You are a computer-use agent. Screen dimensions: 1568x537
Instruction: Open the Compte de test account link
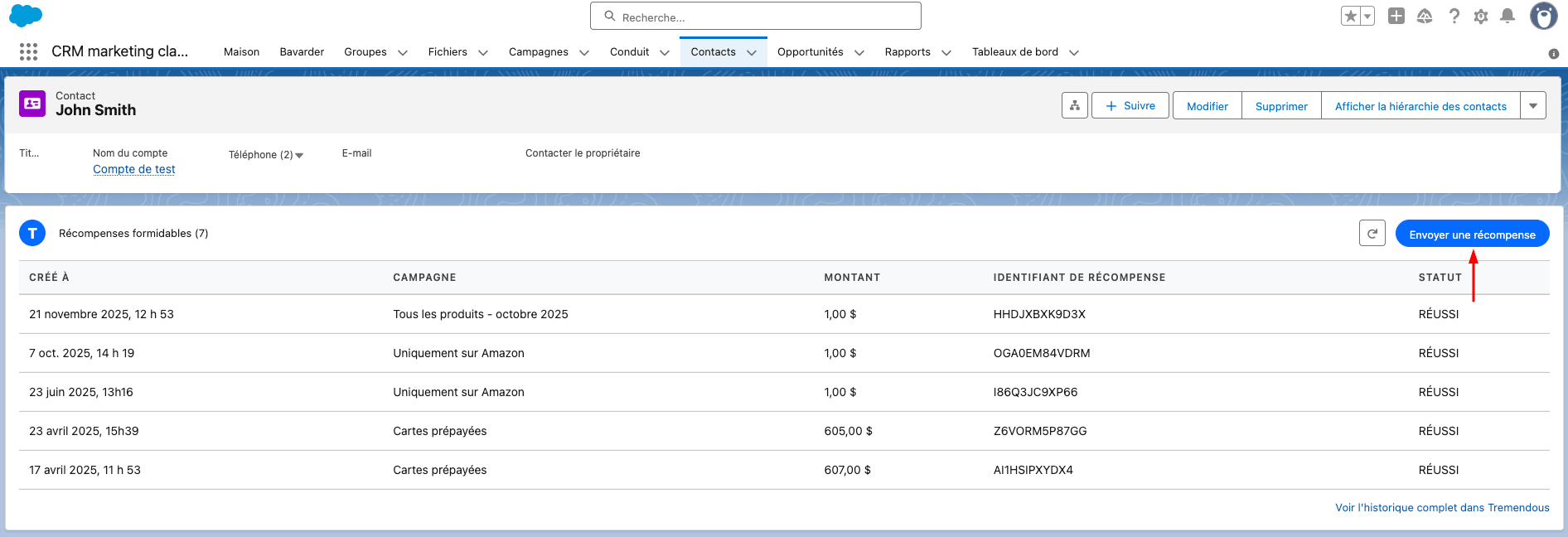pyautogui.click(x=134, y=169)
